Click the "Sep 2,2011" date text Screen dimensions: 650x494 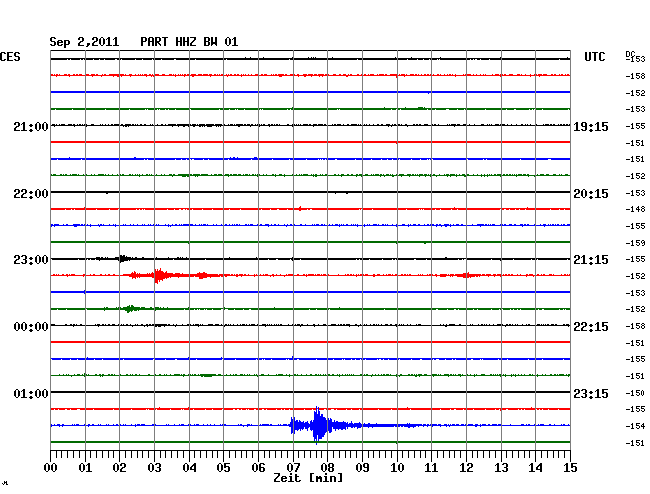84,42
